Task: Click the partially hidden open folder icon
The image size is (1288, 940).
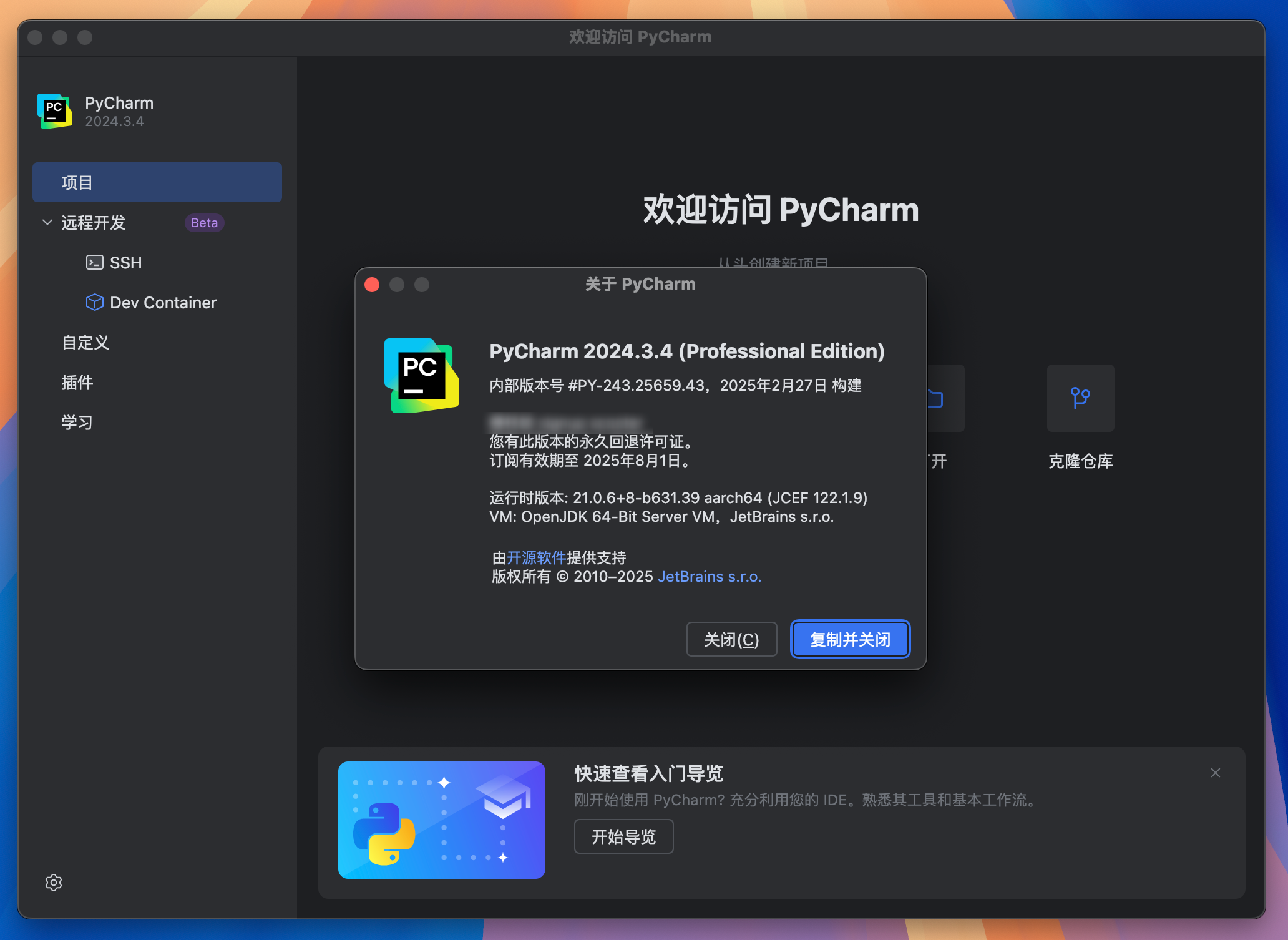Action: coord(935,398)
